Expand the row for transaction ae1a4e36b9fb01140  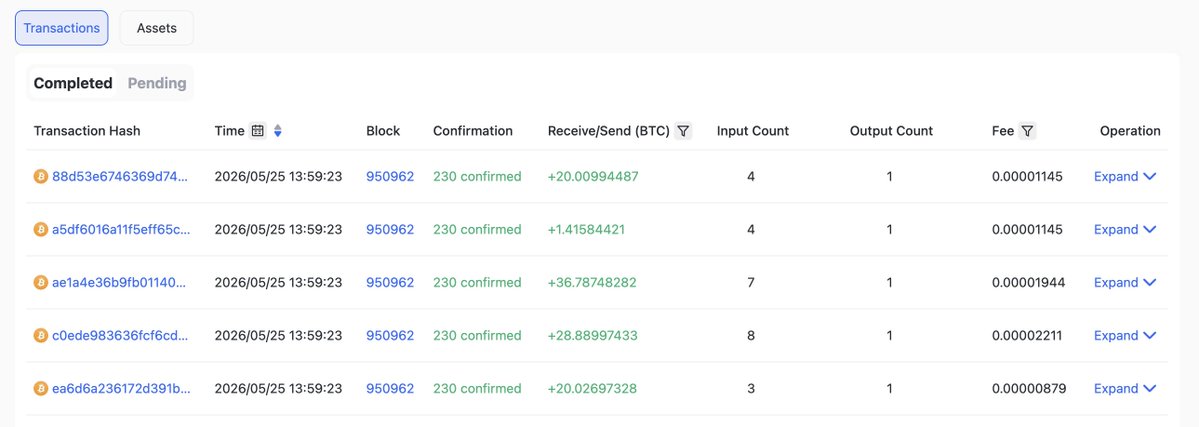[1125, 282]
